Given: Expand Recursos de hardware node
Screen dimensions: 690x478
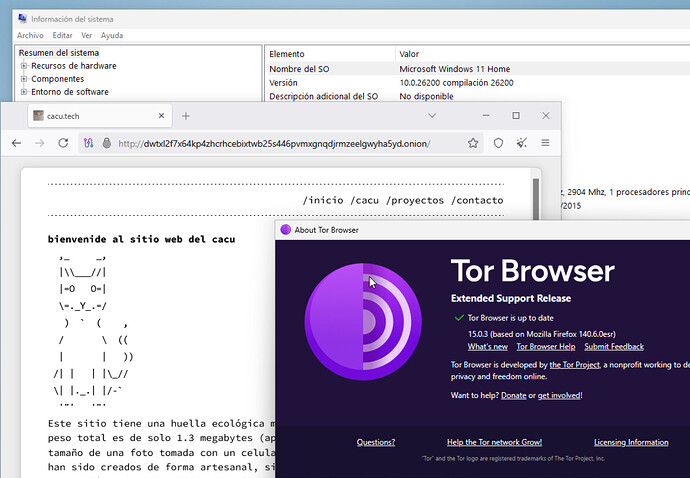Looking at the screenshot, I should tap(24, 66).
